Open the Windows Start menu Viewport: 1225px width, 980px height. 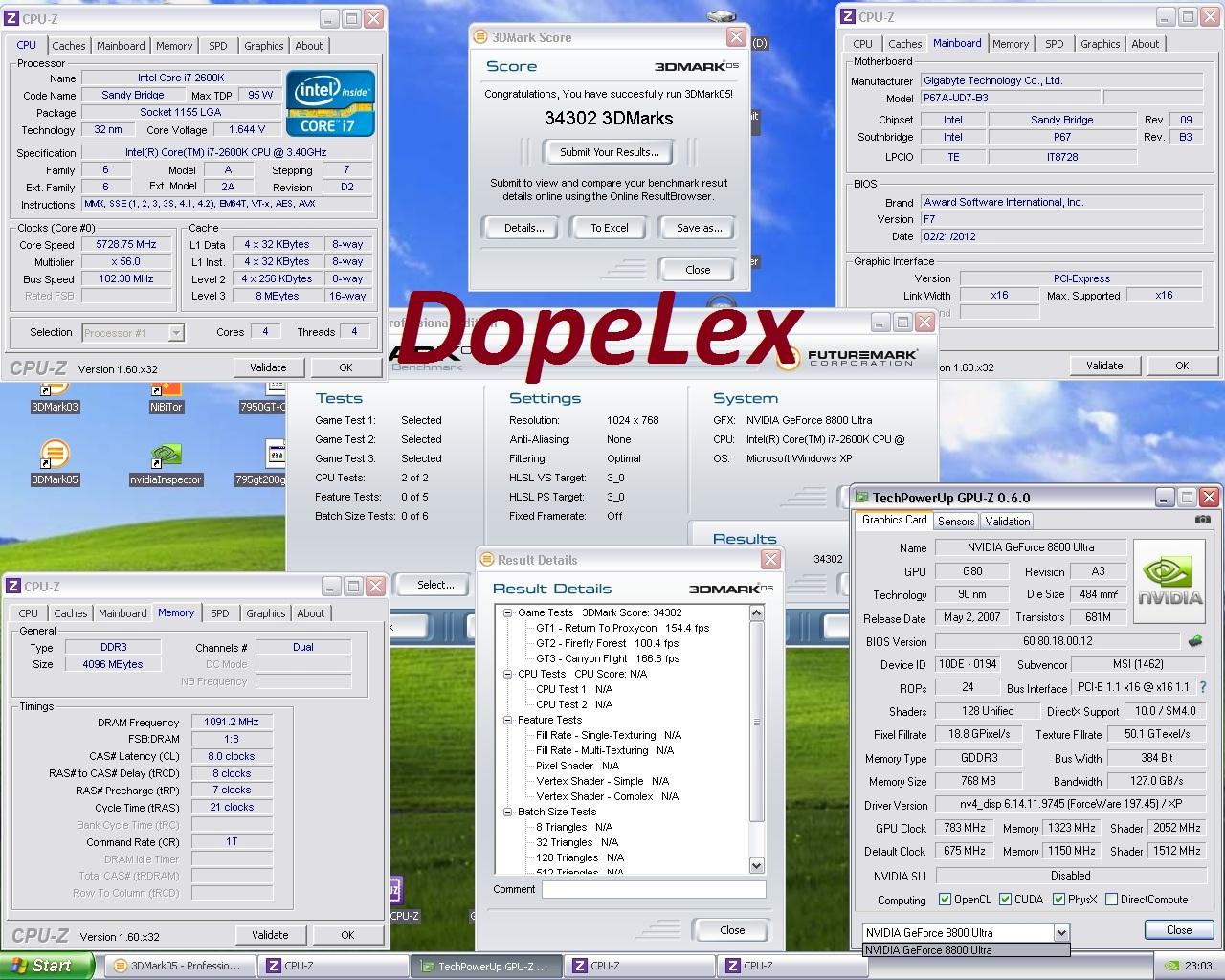[46, 966]
